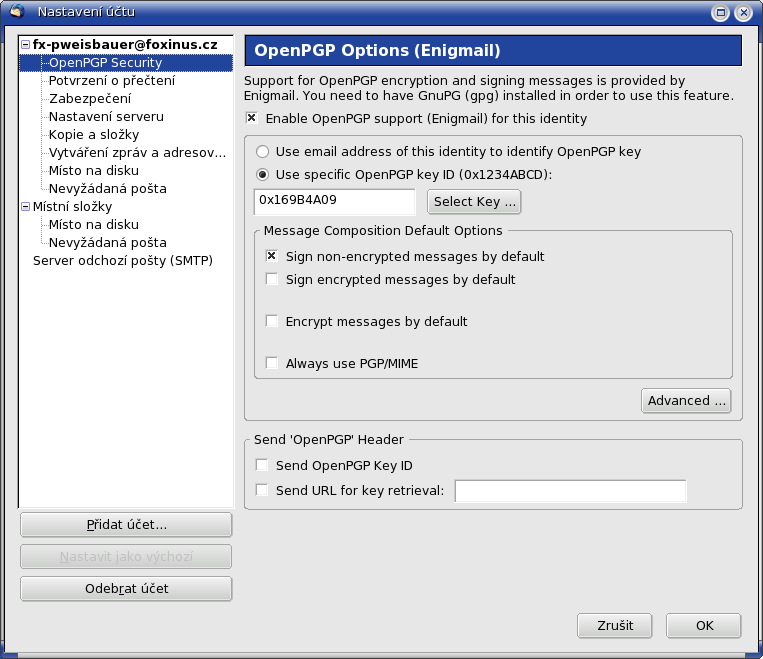Select the fx-pweisbauer@foxinus.cz account entry
The image size is (763, 659).
point(125,45)
